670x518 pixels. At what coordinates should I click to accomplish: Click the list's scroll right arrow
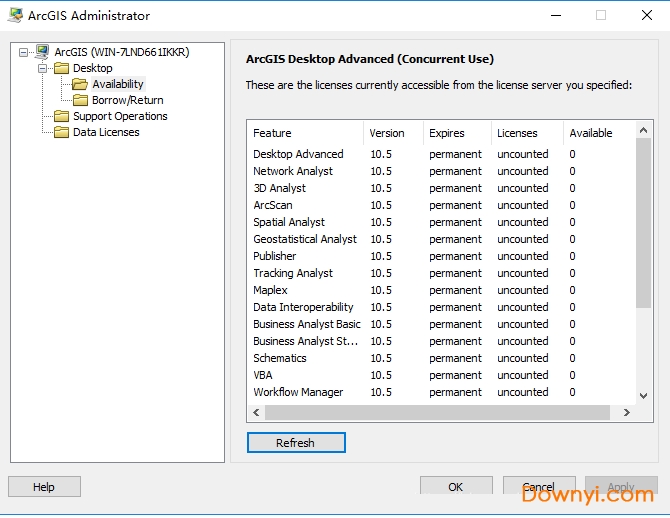(x=626, y=412)
